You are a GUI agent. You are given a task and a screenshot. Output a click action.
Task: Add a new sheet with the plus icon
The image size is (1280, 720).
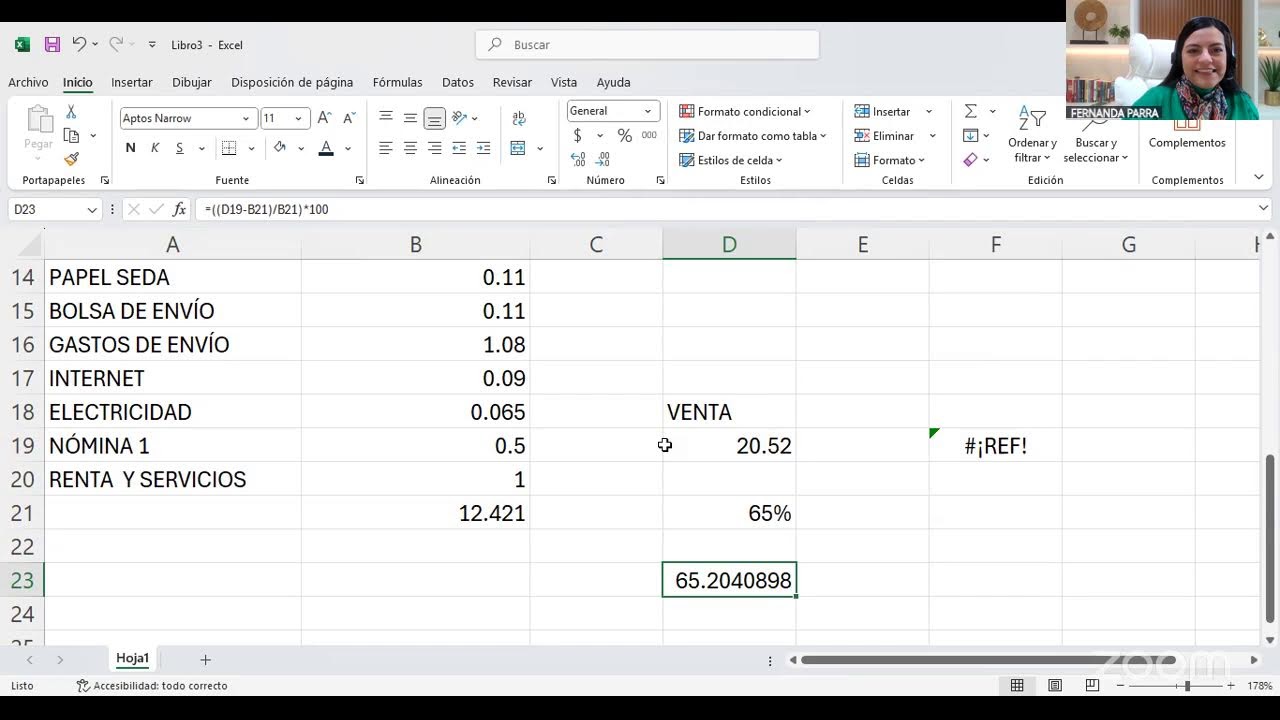pyautogui.click(x=205, y=660)
